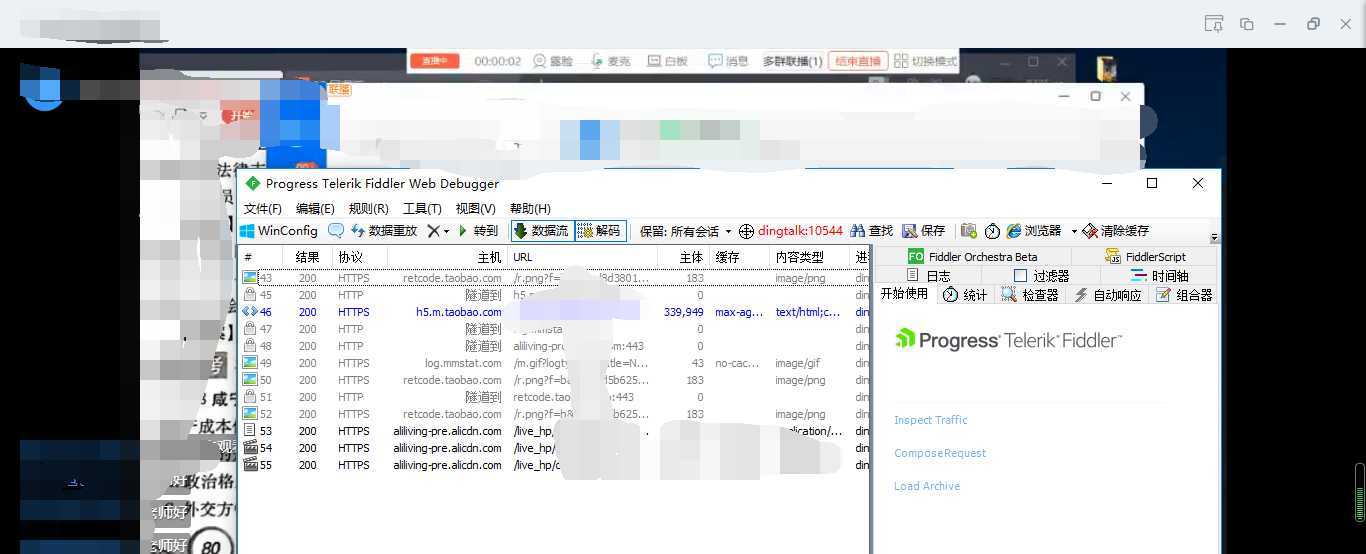Select the 开始使用 tab
This screenshot has width=1366, height=554.
tap(904, 294)
